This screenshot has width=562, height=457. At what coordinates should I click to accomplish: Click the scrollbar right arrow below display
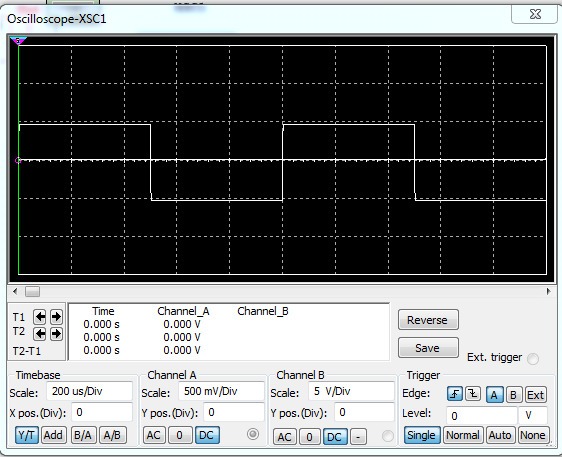coord(548,291)
